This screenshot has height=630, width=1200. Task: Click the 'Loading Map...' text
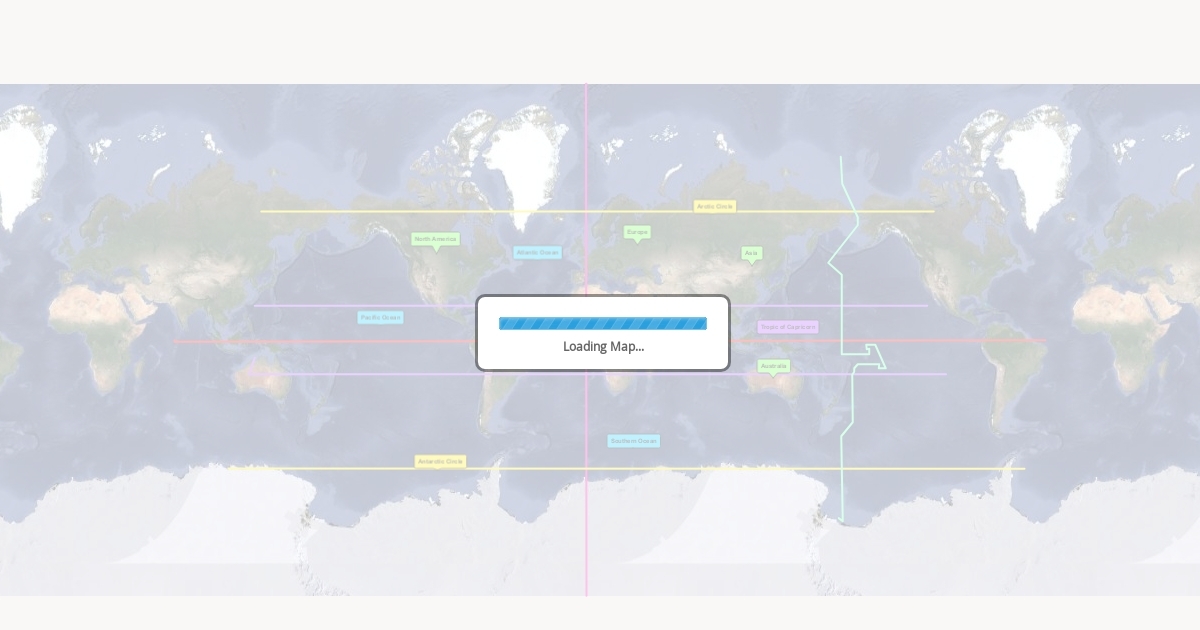(x=603, y=346)
